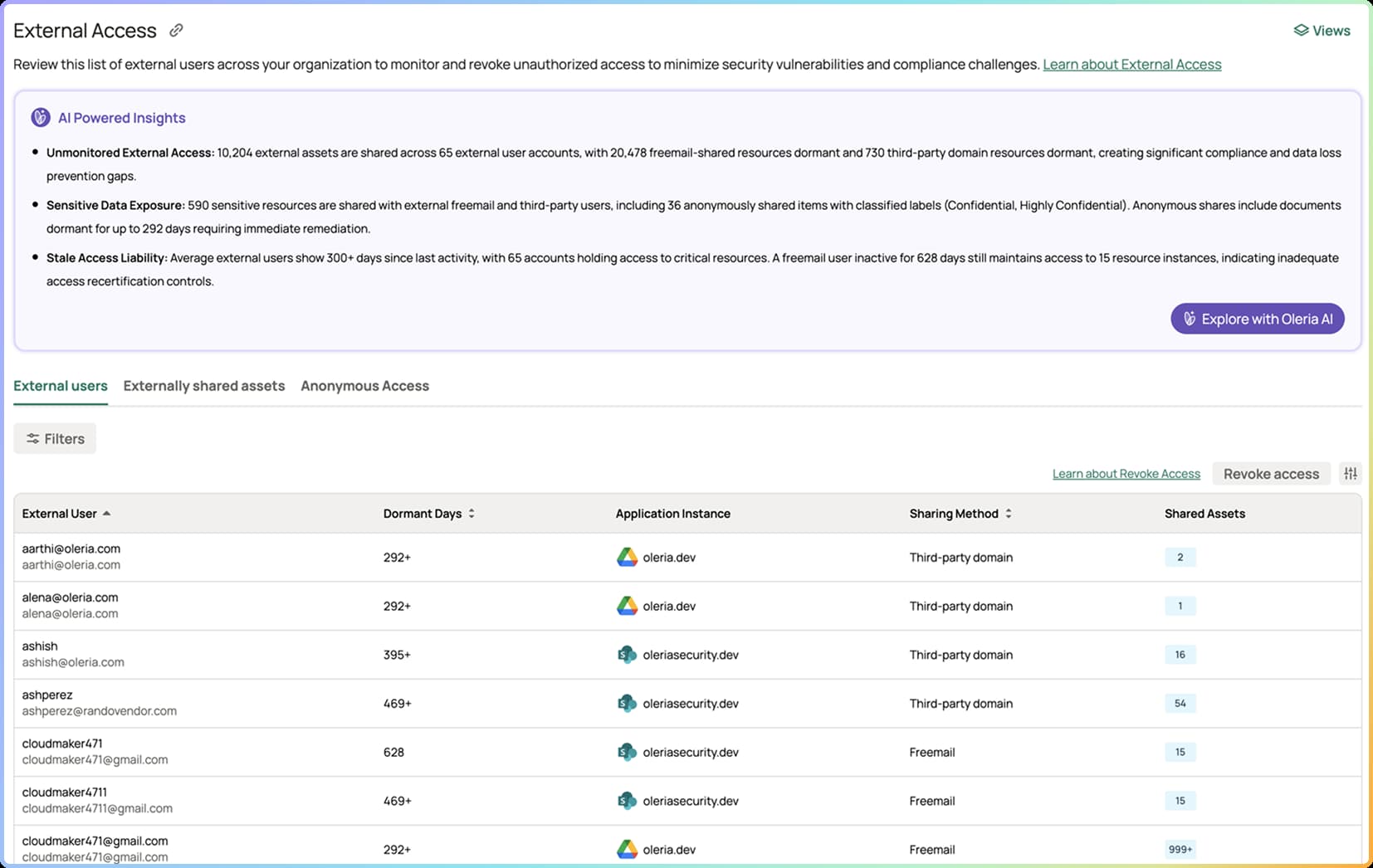Switch to External users tab
1373x868 pixels.
pos(61,386)
